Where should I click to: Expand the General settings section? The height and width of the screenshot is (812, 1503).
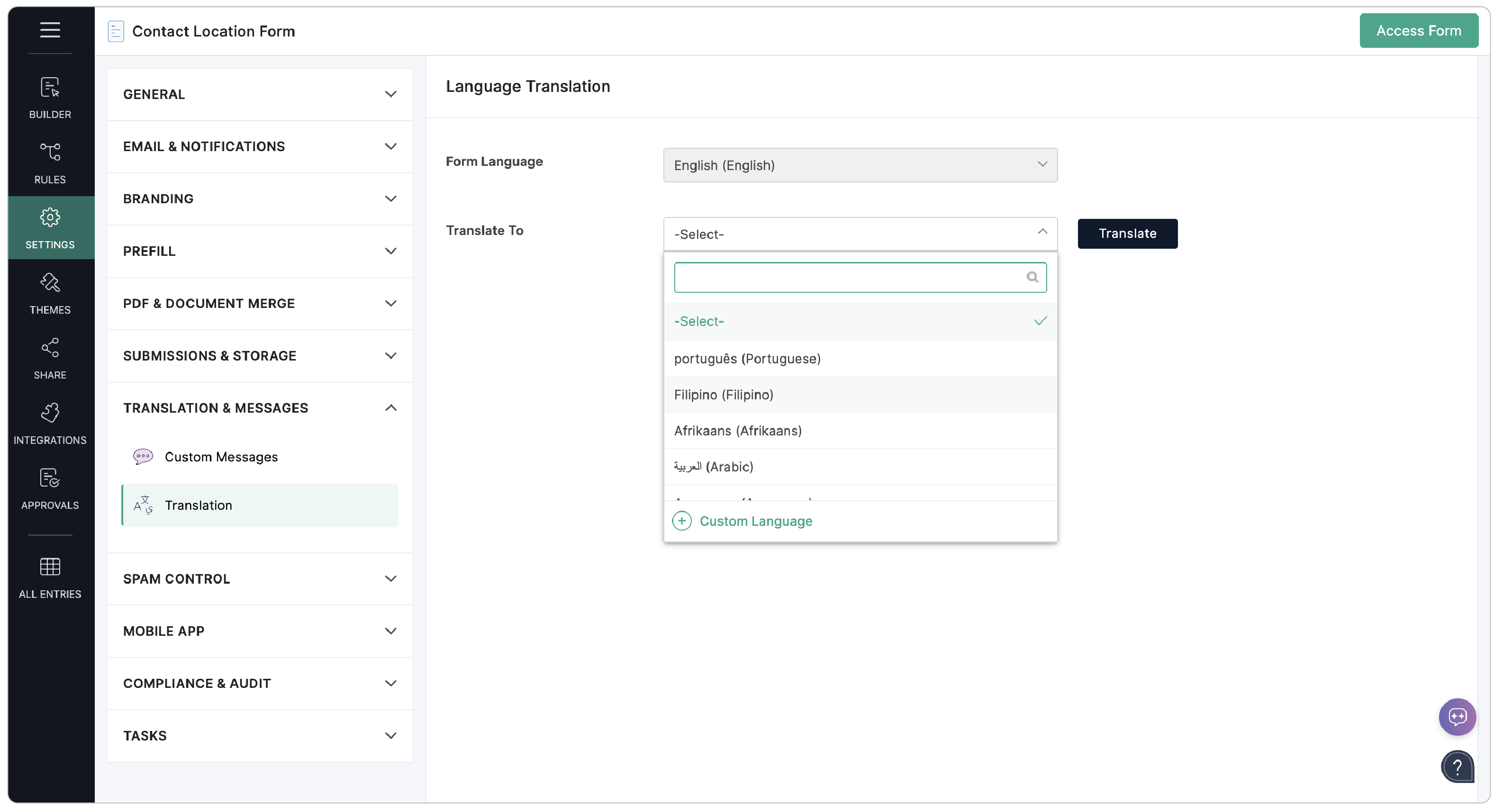pyautogui.click(x=260, y=94)
